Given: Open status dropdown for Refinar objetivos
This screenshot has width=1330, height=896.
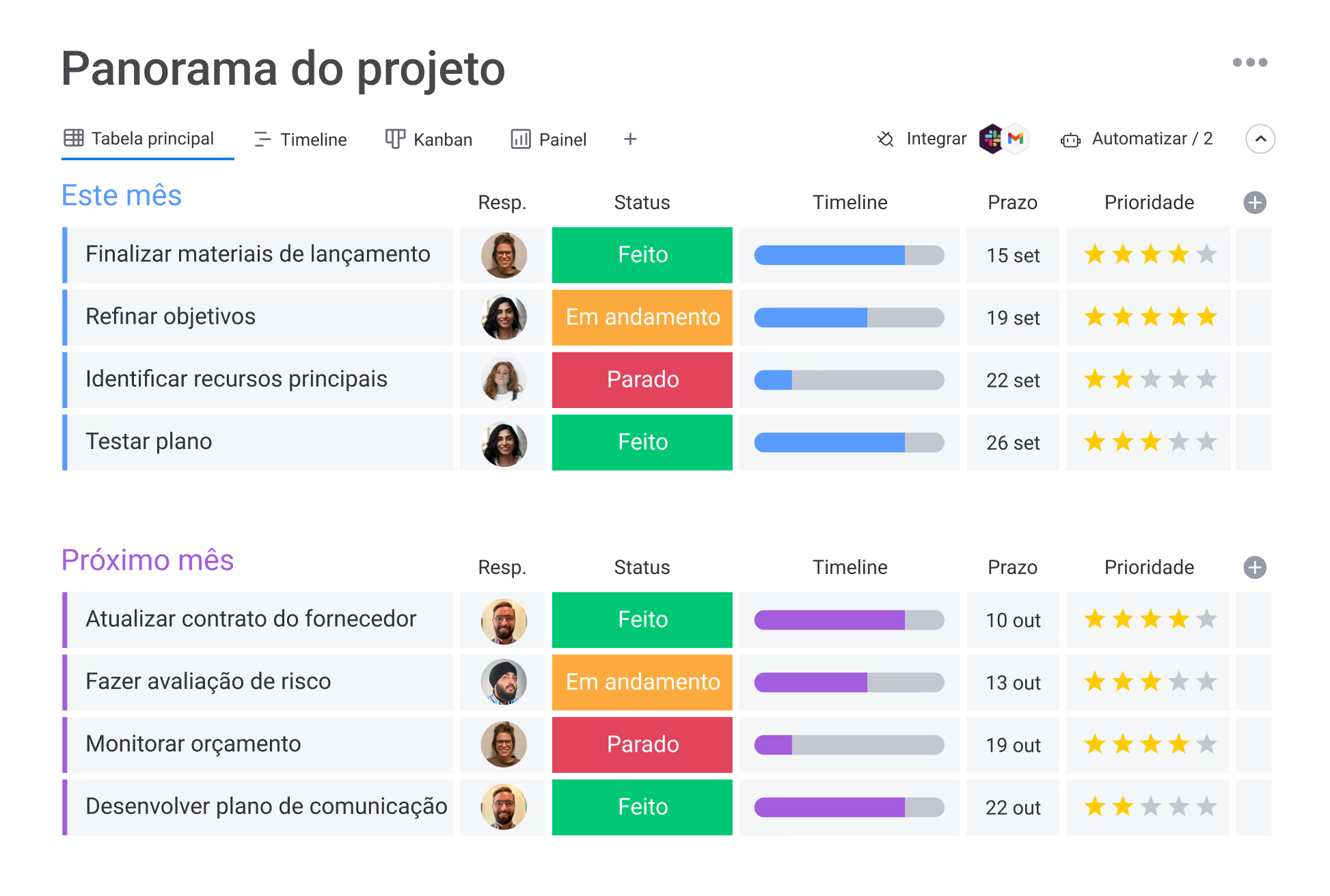Looking at the screenshot, I should (x=642, y=317).
